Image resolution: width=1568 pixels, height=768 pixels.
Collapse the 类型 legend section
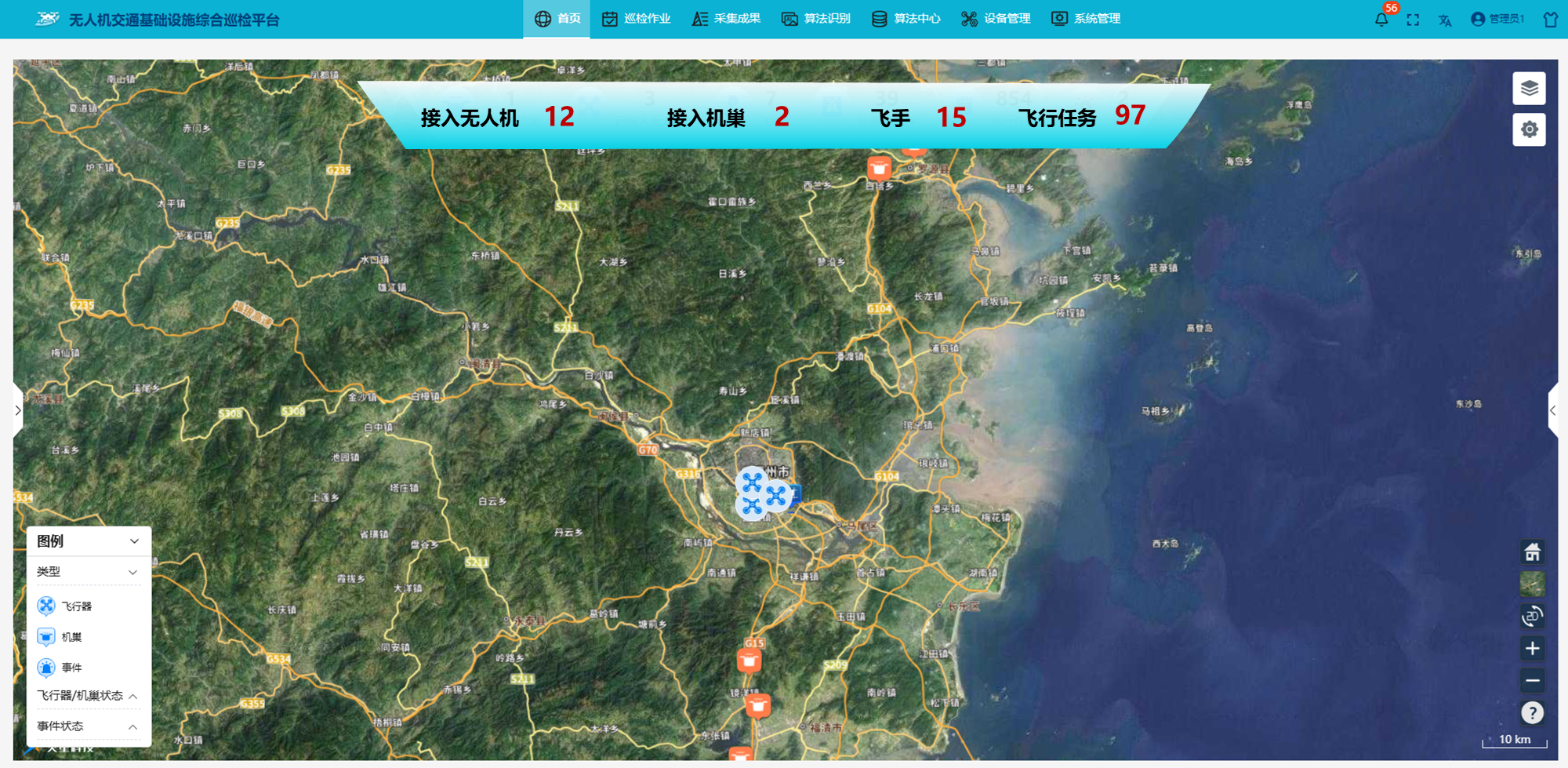tap(132, 572)
